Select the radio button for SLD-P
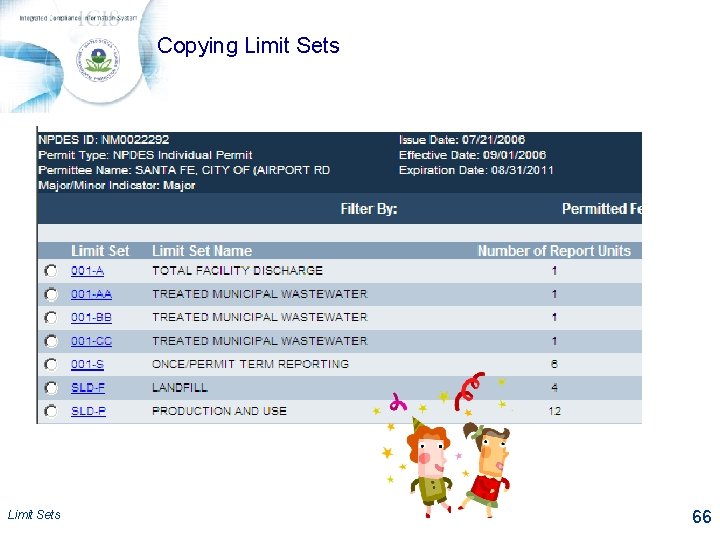 [51, 411]
